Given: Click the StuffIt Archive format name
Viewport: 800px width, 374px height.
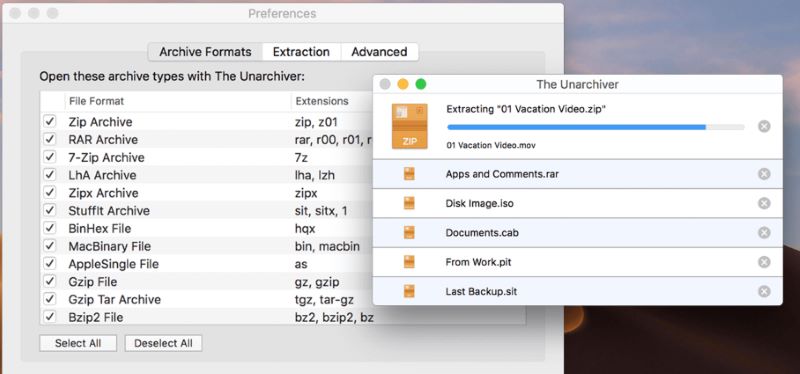Looking at the screenshot, I should [109, 211].
